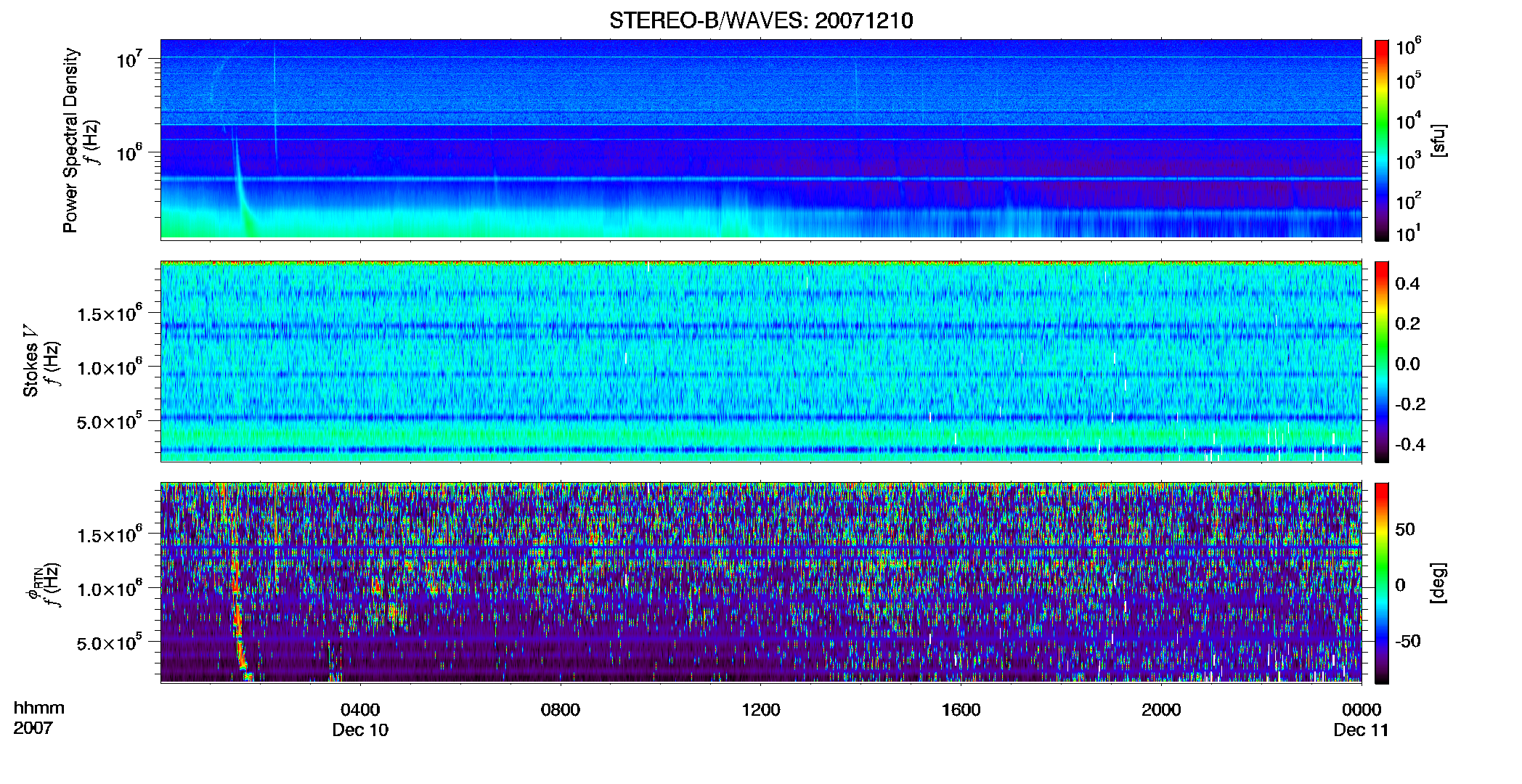Click the 50 degree colorbar tick label

tap(1405, 529)
